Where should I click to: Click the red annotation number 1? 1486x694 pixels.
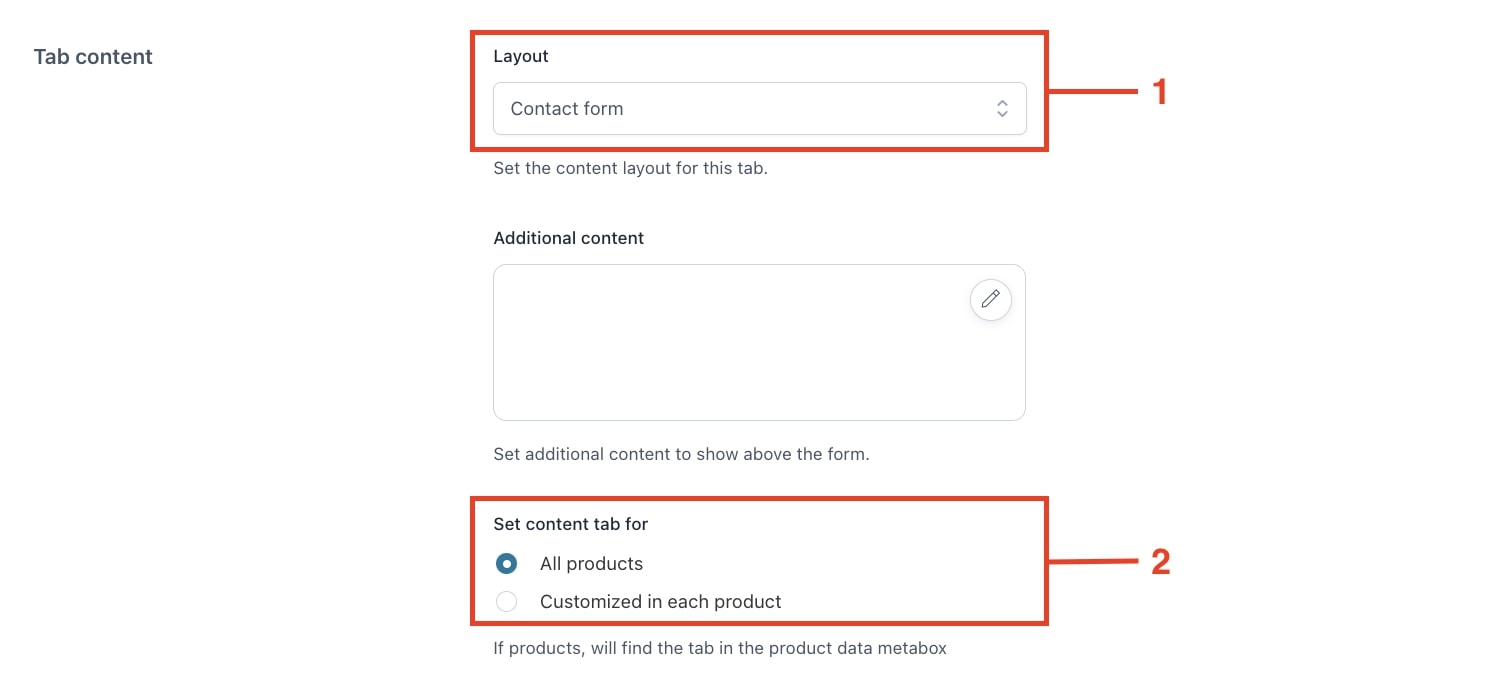click(x=1160, y=93)
